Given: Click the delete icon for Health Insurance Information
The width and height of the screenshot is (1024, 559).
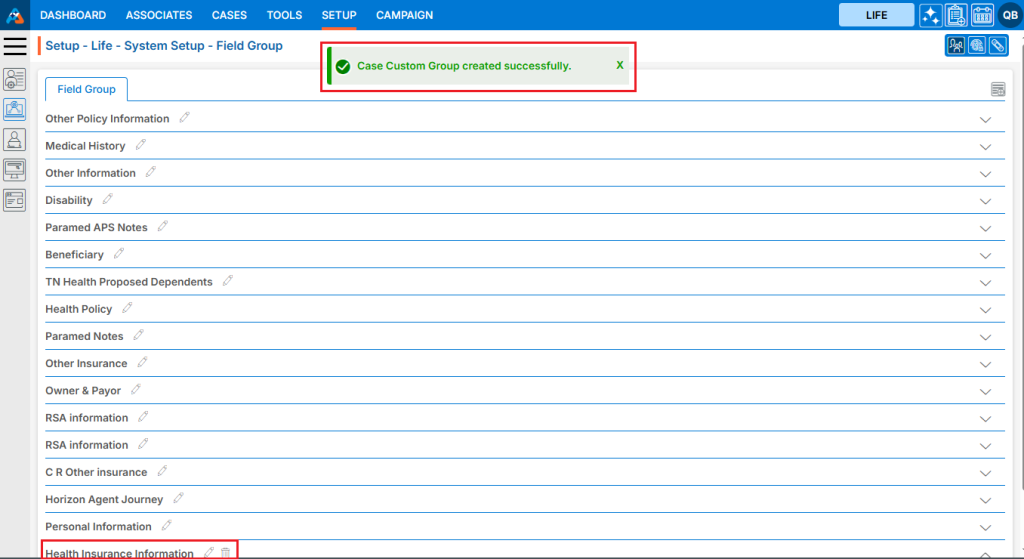Looking at the screenshot, I should [x=226, y=552].
